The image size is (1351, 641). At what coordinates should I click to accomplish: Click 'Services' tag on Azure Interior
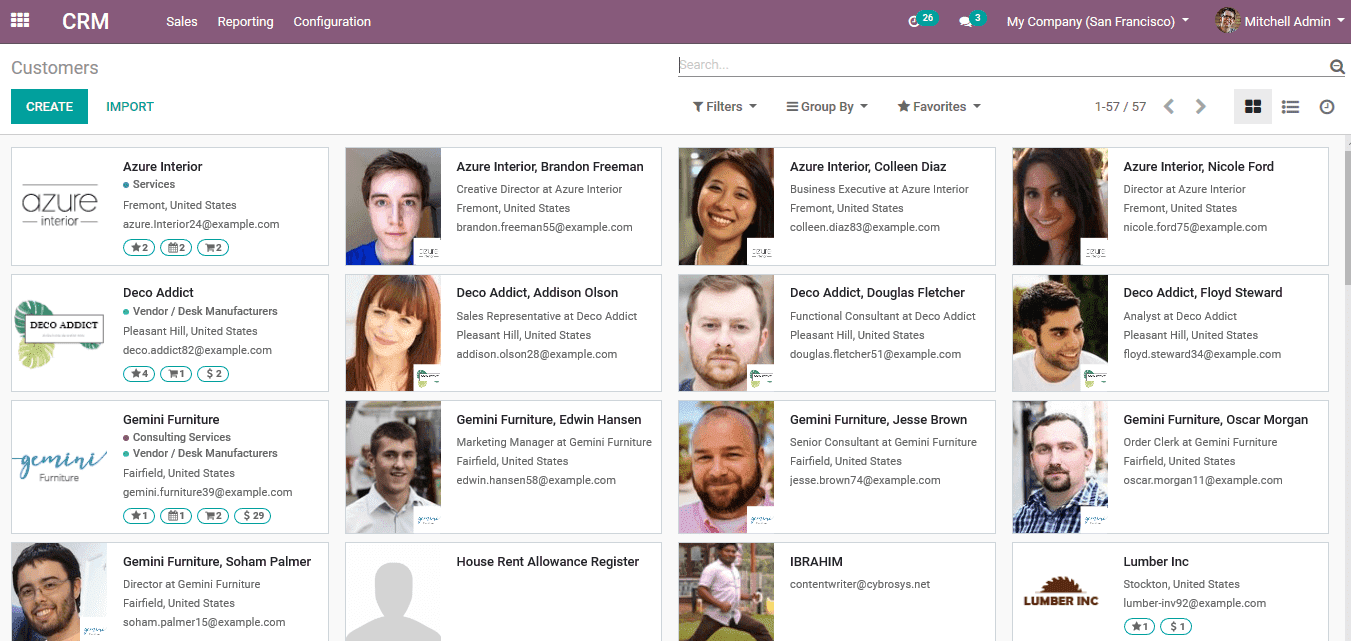click(153, 185)
